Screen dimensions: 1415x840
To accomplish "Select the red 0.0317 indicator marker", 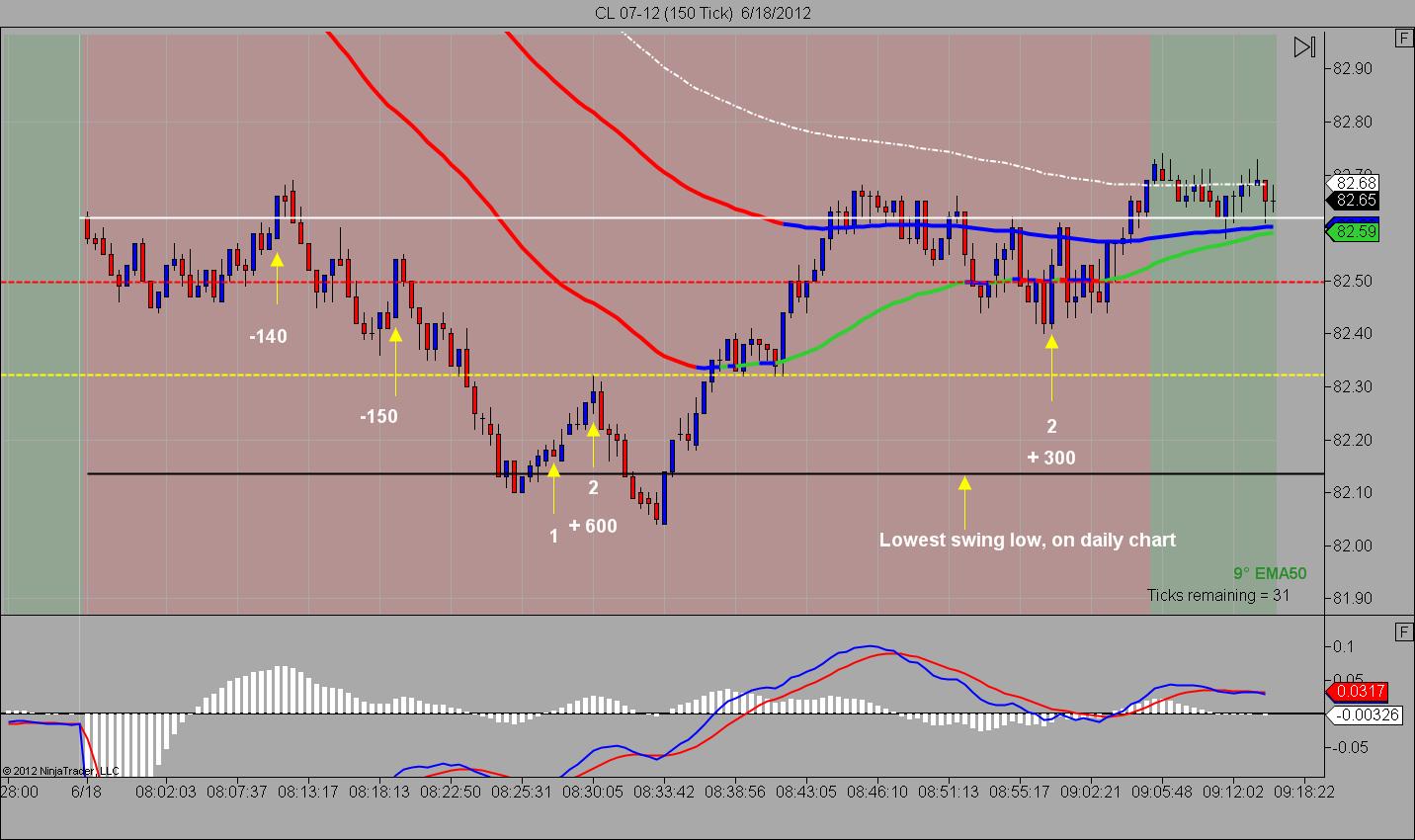I will [1358, 692].
